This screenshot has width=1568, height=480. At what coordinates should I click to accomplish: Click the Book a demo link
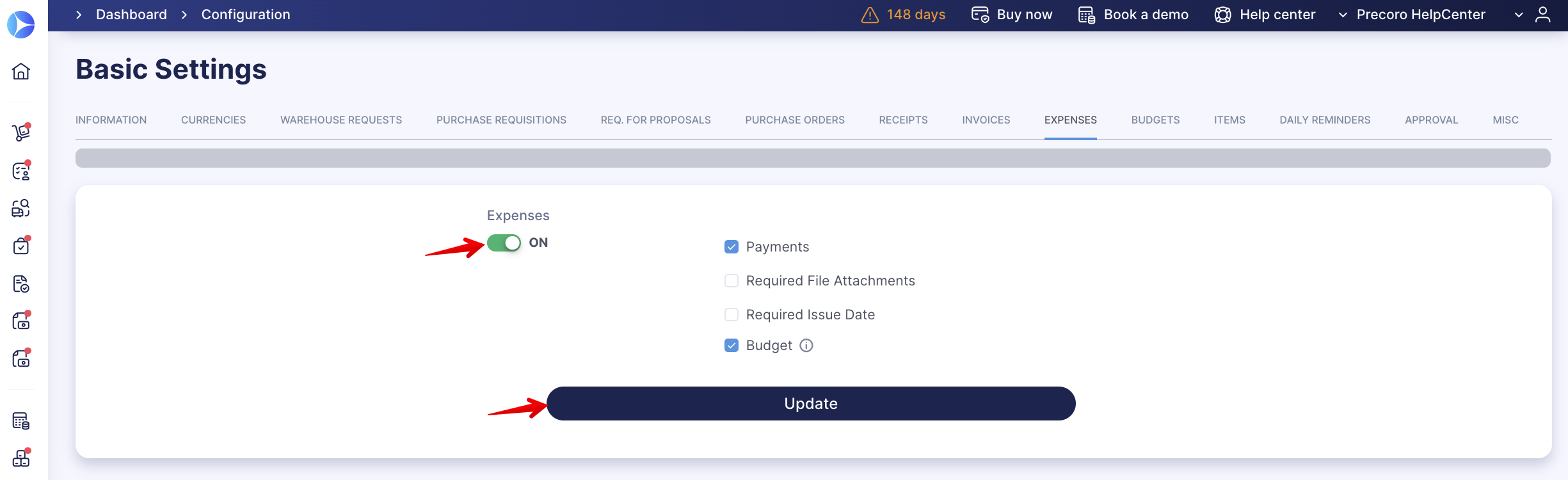pos(1133,15)
